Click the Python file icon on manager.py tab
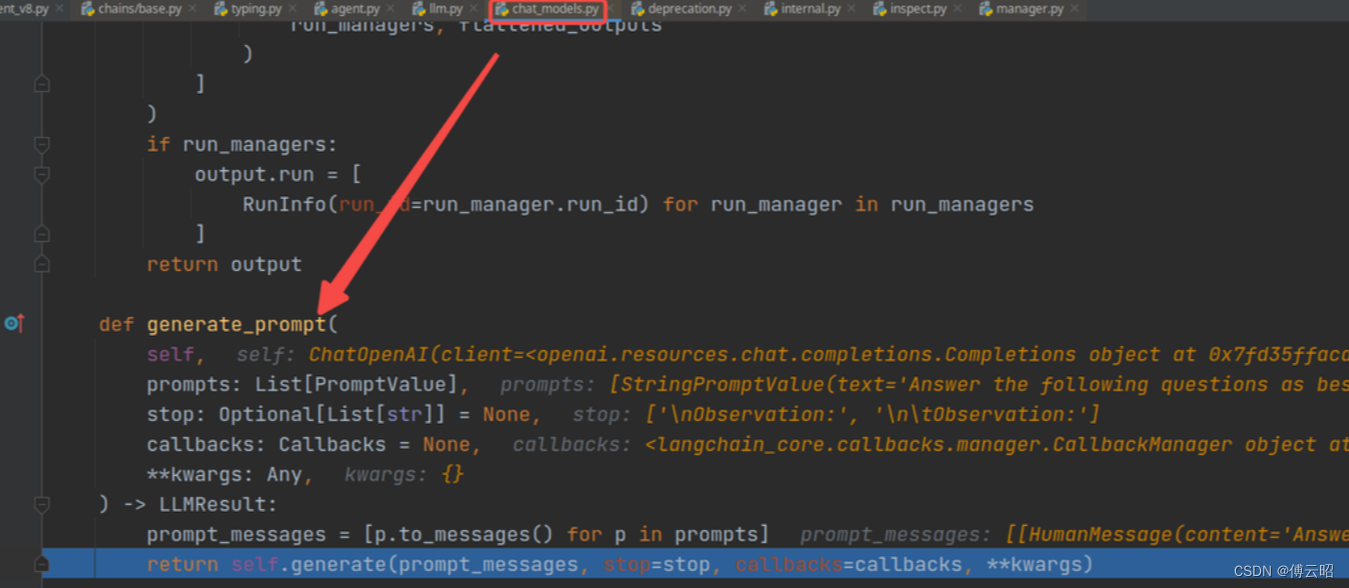 point(986,9)
